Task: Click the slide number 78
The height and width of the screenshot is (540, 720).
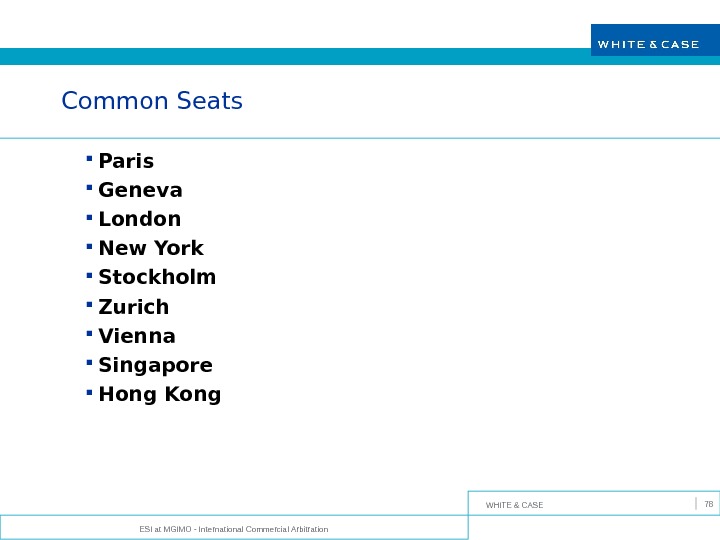Action: click(708, 504)
